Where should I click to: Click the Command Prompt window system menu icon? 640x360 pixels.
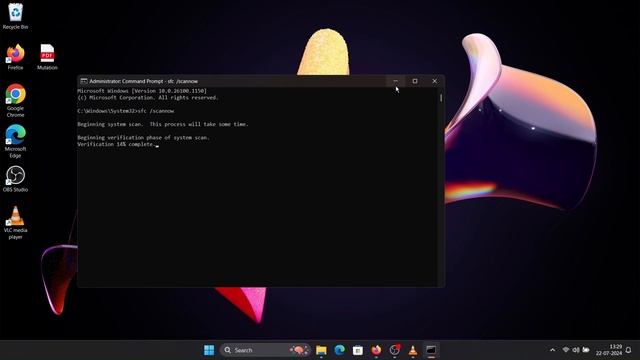pyautogui.click(x=84, y=81)
